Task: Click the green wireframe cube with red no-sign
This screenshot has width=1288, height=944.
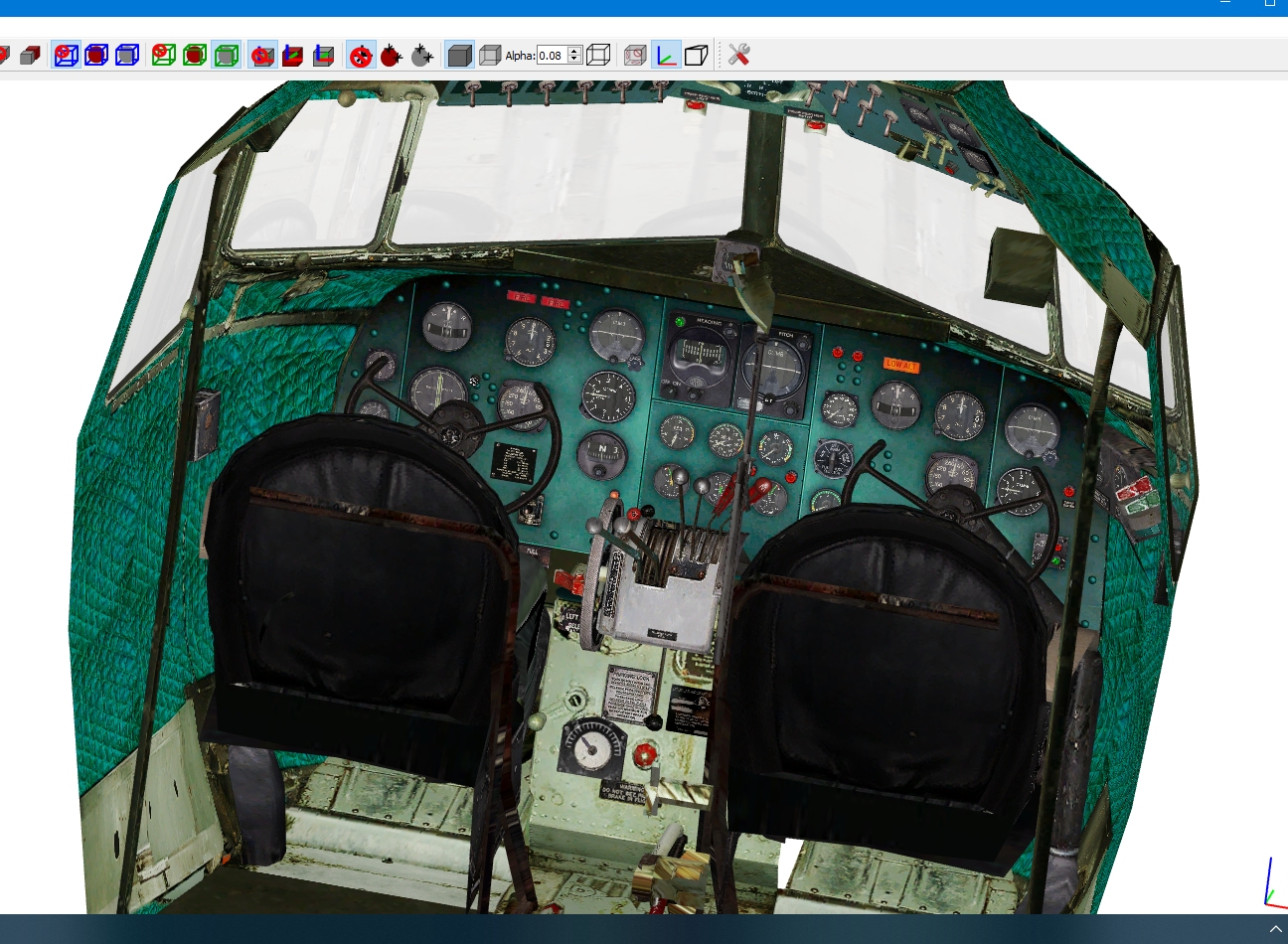Action: pyautogui.click(x=164, y=55)
